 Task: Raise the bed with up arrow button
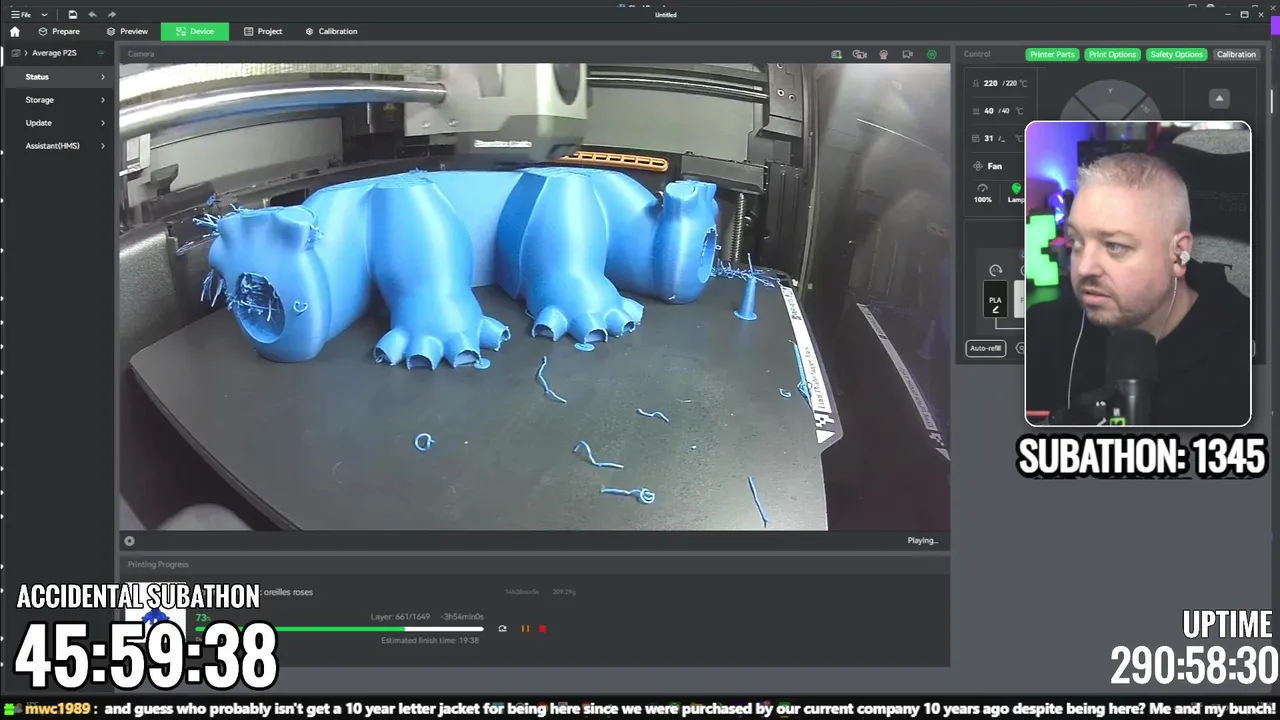pyautogui.click(x=1219, y=98)
